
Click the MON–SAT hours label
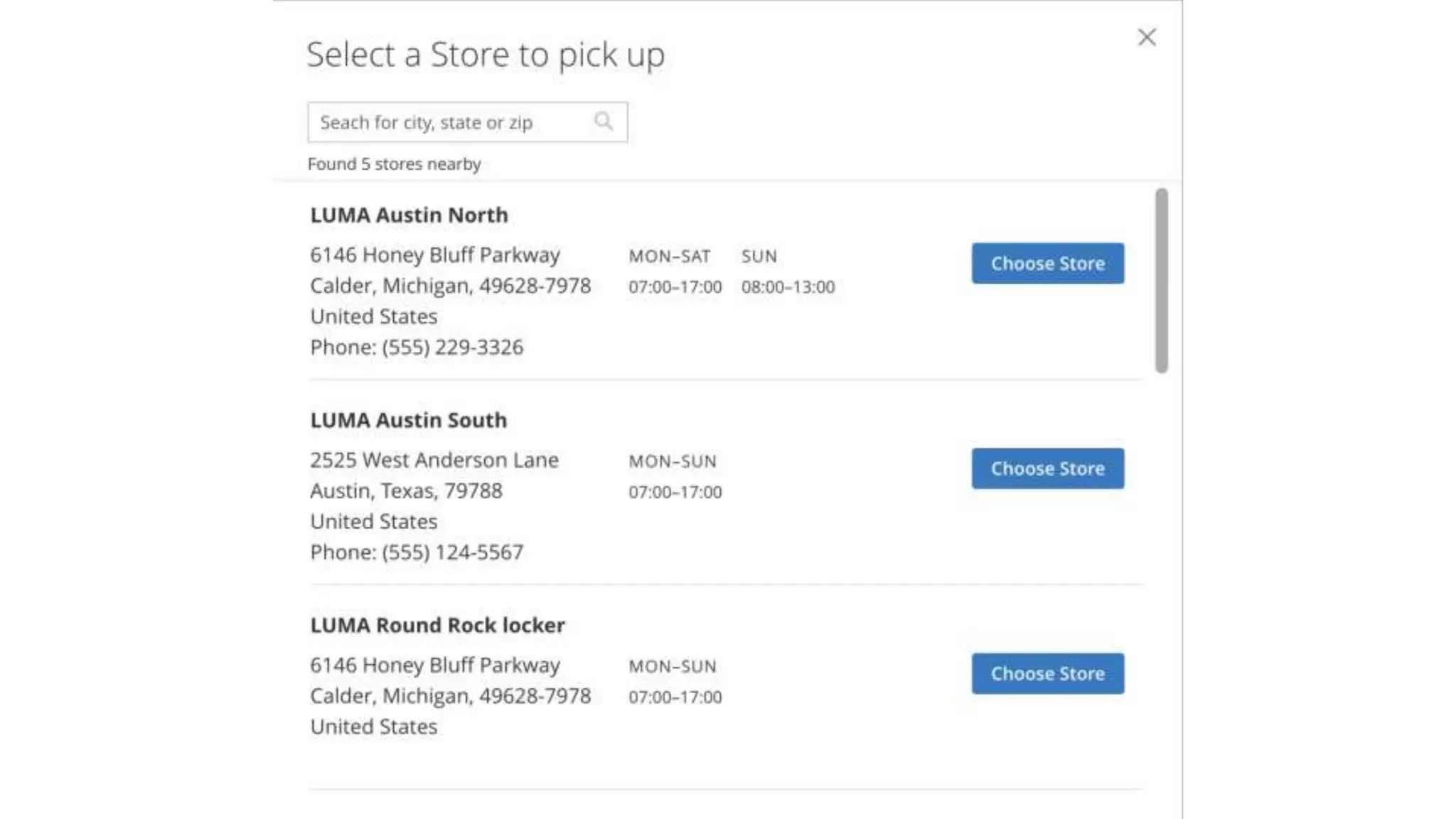click(x=669, y=257)
